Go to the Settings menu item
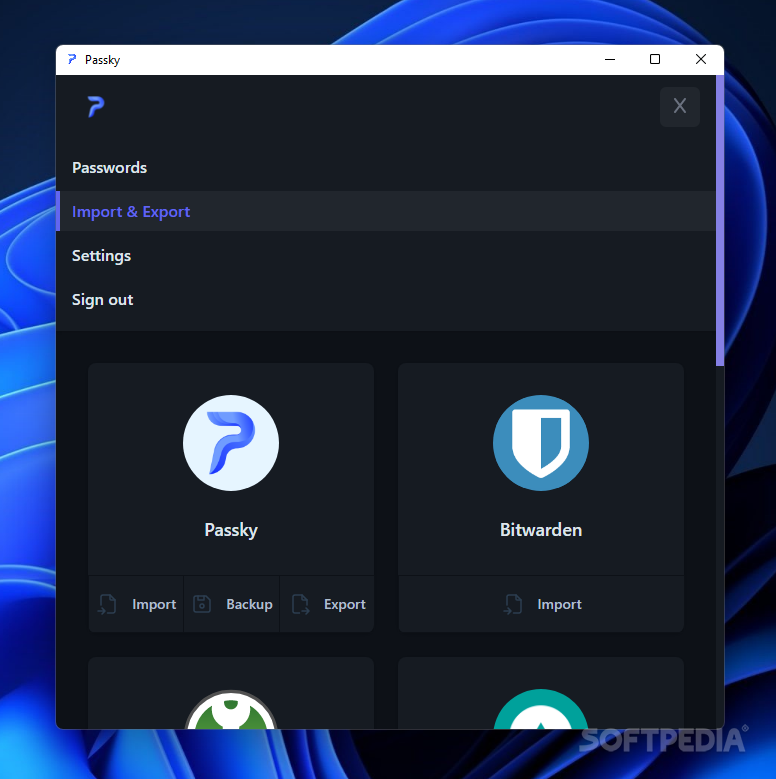 pyautogui.click(x=386, y=256)
